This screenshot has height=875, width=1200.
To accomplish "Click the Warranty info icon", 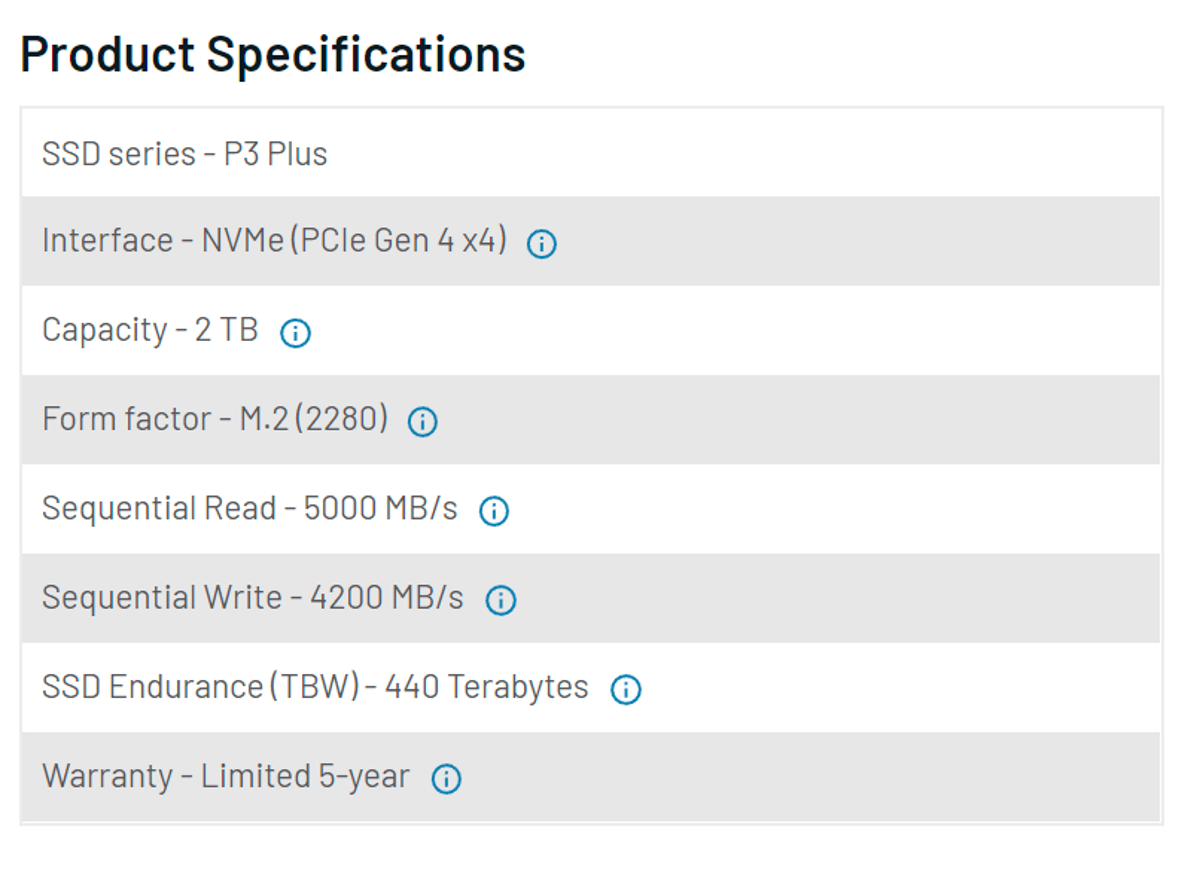I will (446, 779).
